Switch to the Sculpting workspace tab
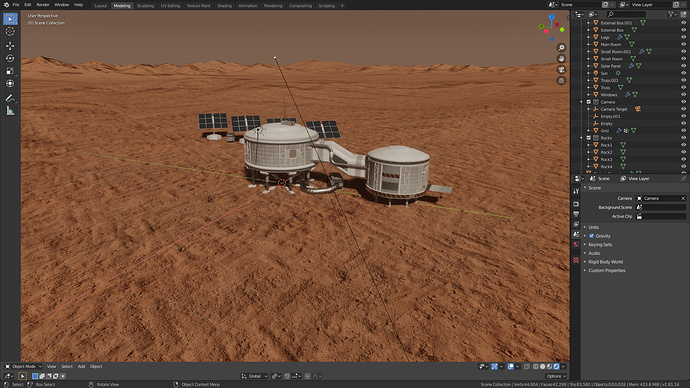Viewport: 690px width, 388px height. click(145, 6)
